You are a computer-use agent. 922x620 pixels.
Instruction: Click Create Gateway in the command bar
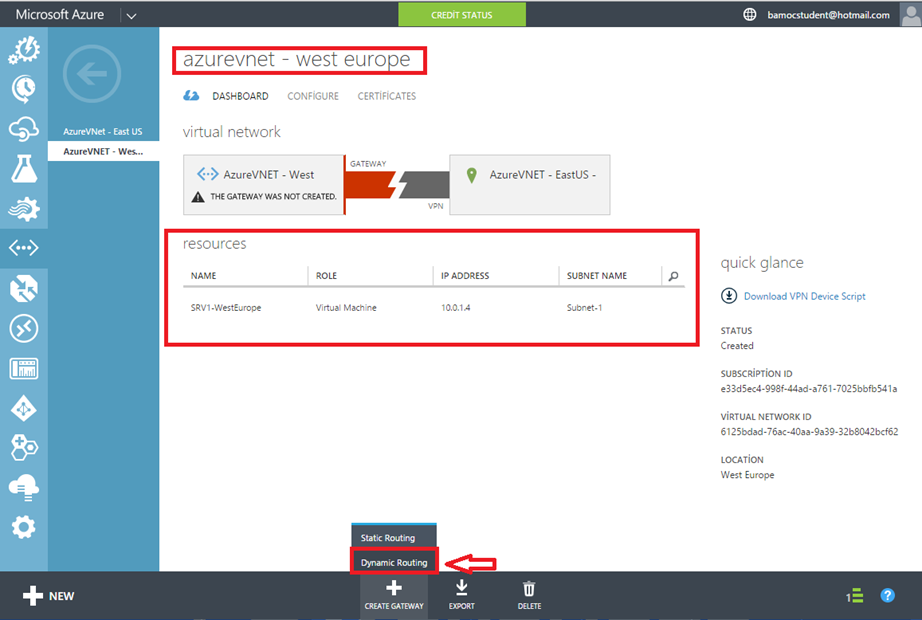pyautogui.click(x=394, y=594)
